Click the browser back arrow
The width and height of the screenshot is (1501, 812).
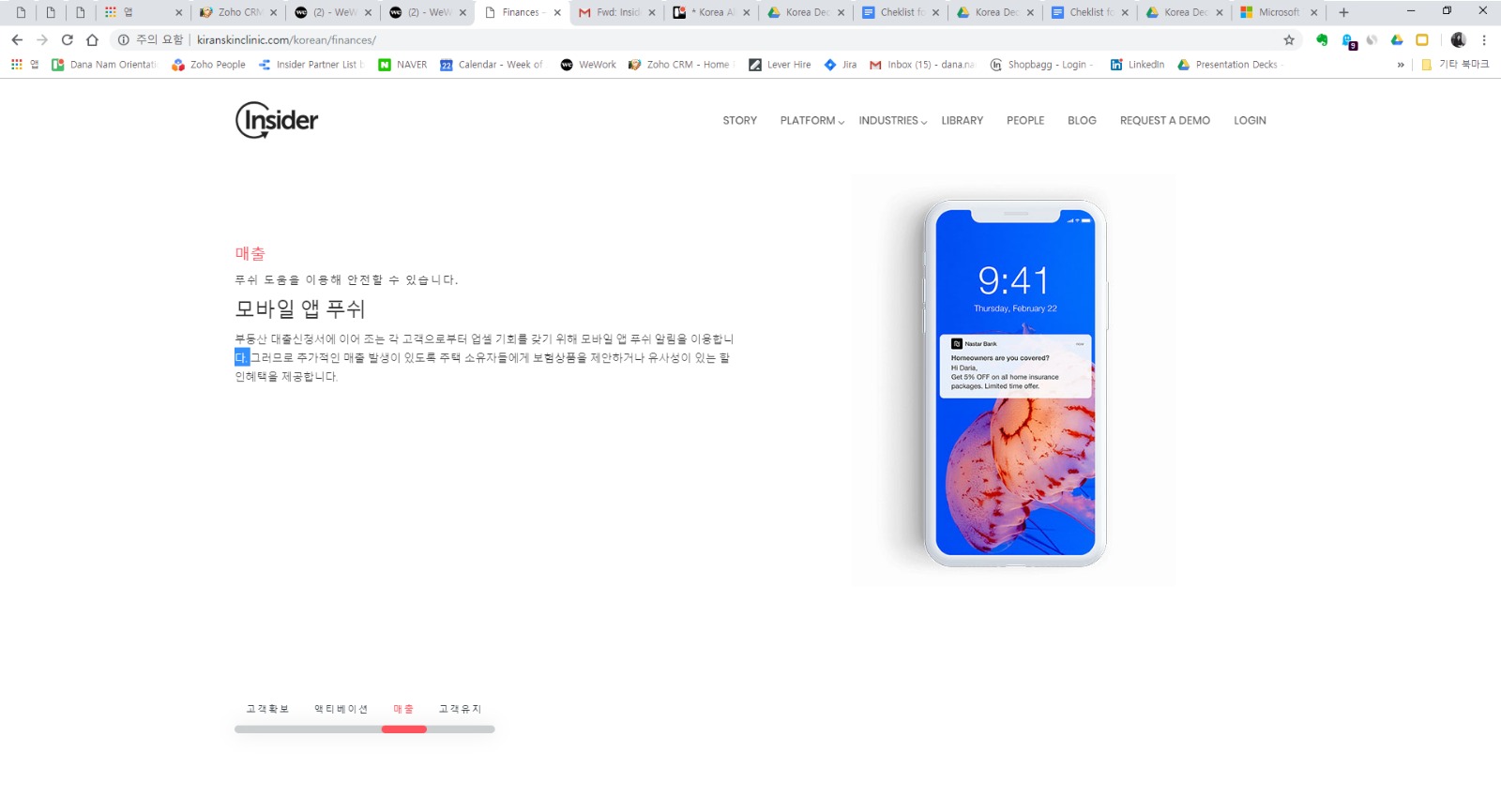[17, 40]
